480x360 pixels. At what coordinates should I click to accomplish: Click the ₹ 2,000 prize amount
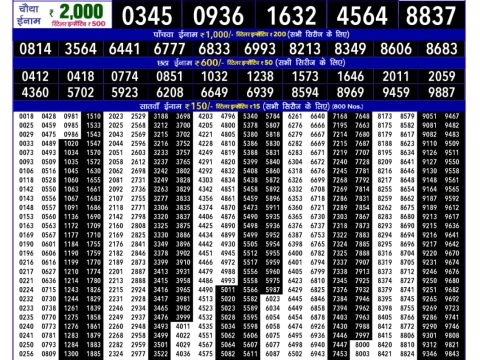76,12
